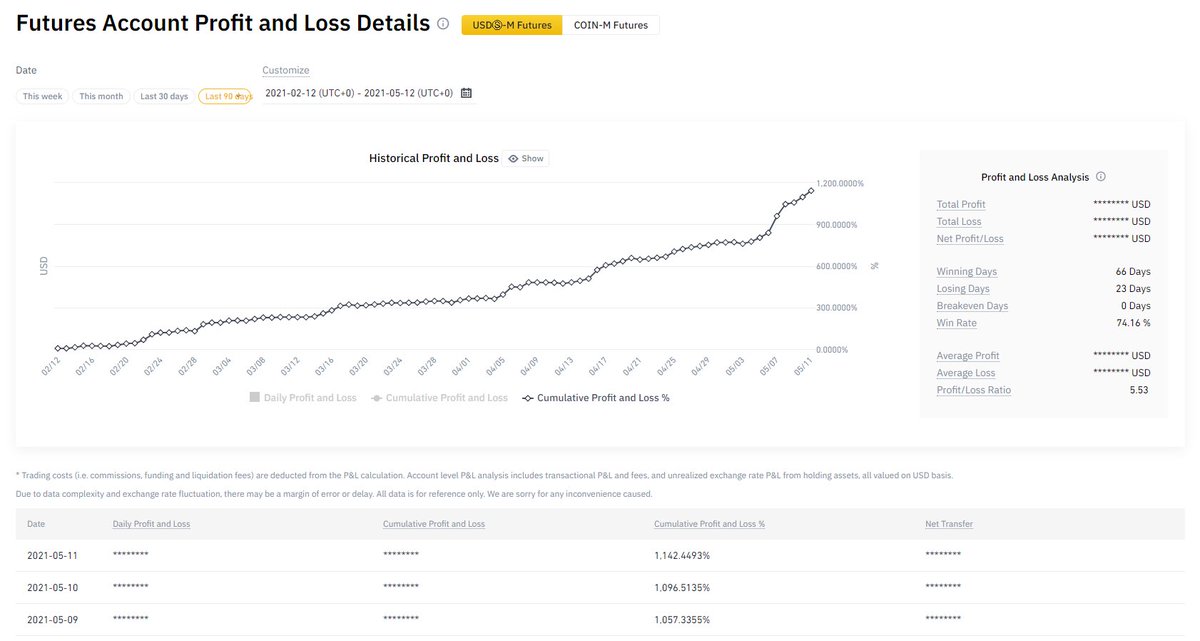Click the Win Rate label
1200x641 pixels.
pos(957,322)
